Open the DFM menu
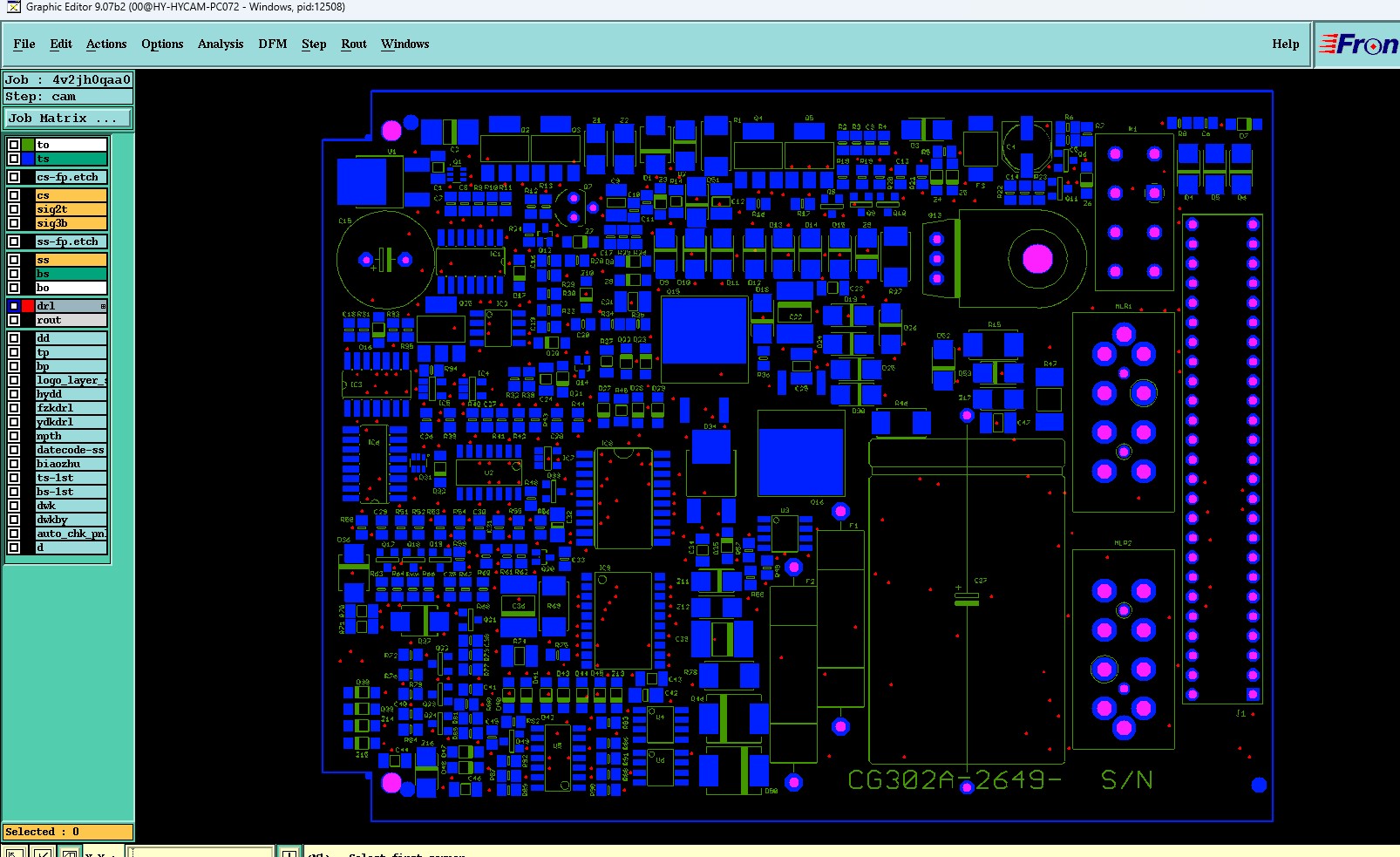The image size is (1400, 857). point(273,44)
